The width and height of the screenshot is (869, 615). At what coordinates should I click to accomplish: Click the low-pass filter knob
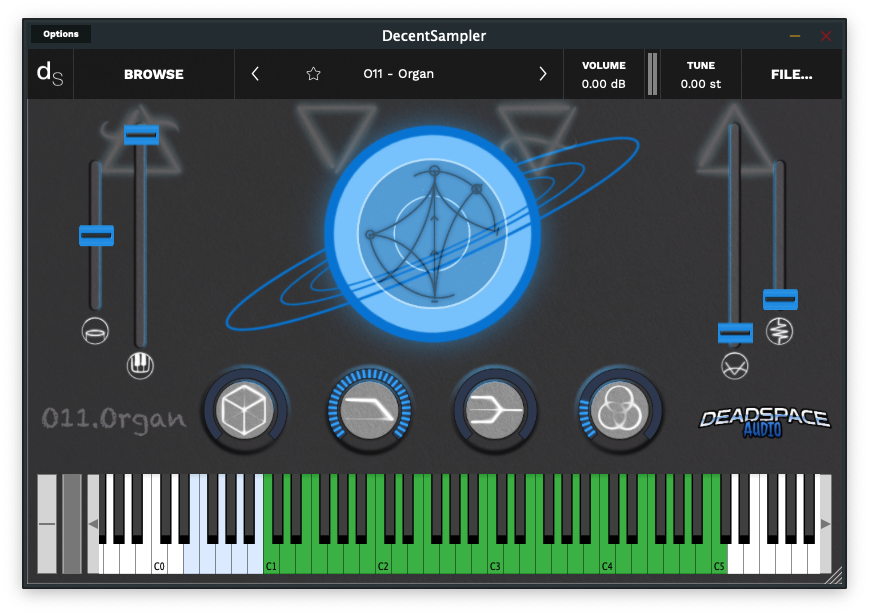(x=369, y=411)
